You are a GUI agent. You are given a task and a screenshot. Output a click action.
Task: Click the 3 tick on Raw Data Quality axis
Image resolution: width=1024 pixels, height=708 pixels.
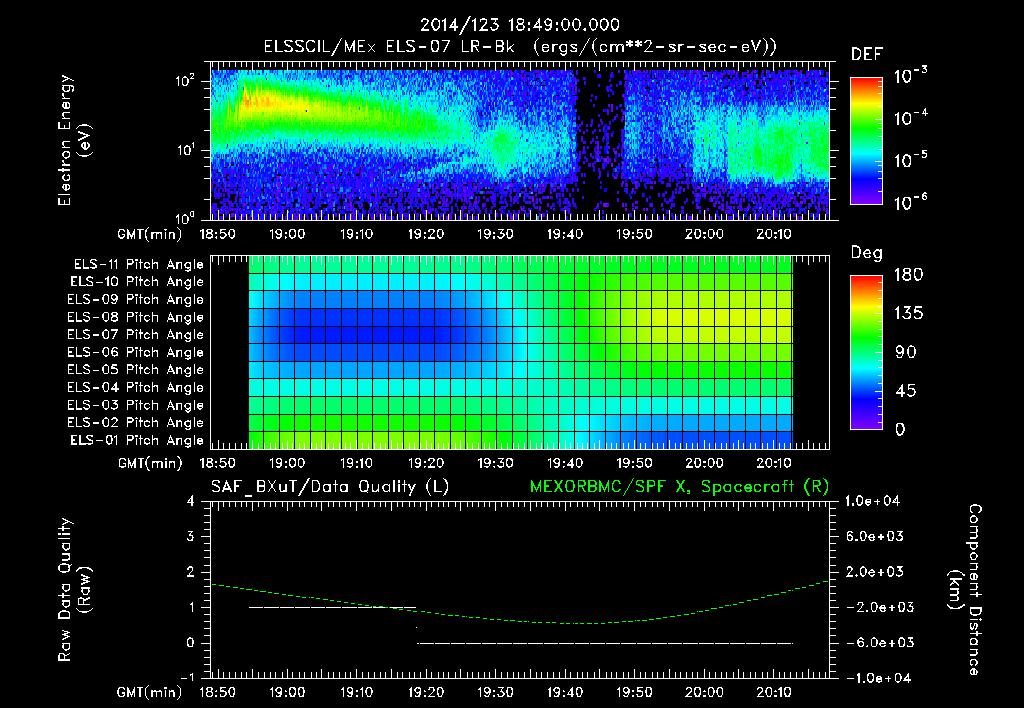(x=191, y=536)
